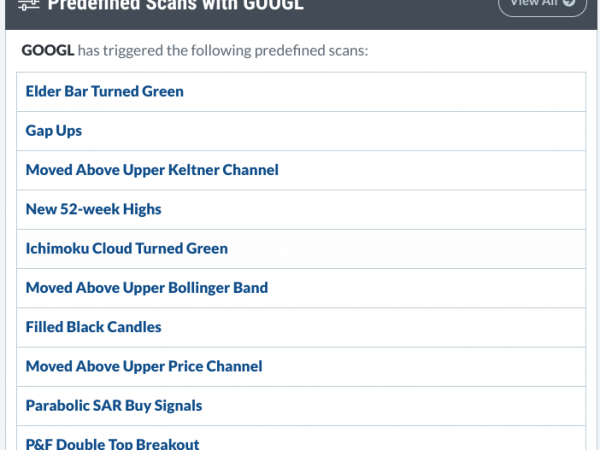Open the New 52-week Highs scan
This screenshot has width=600, height=450.
[x=93, y=209]
